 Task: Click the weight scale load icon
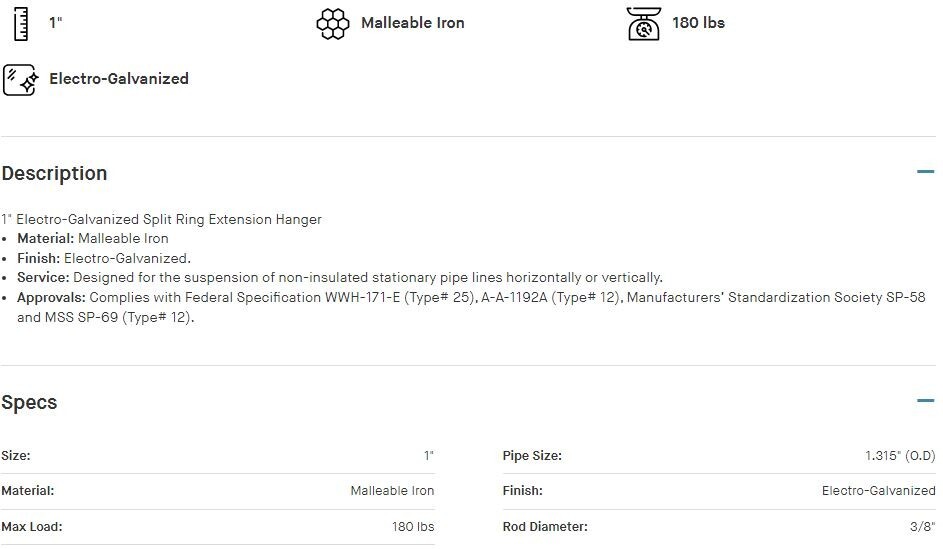pos(644,23)
